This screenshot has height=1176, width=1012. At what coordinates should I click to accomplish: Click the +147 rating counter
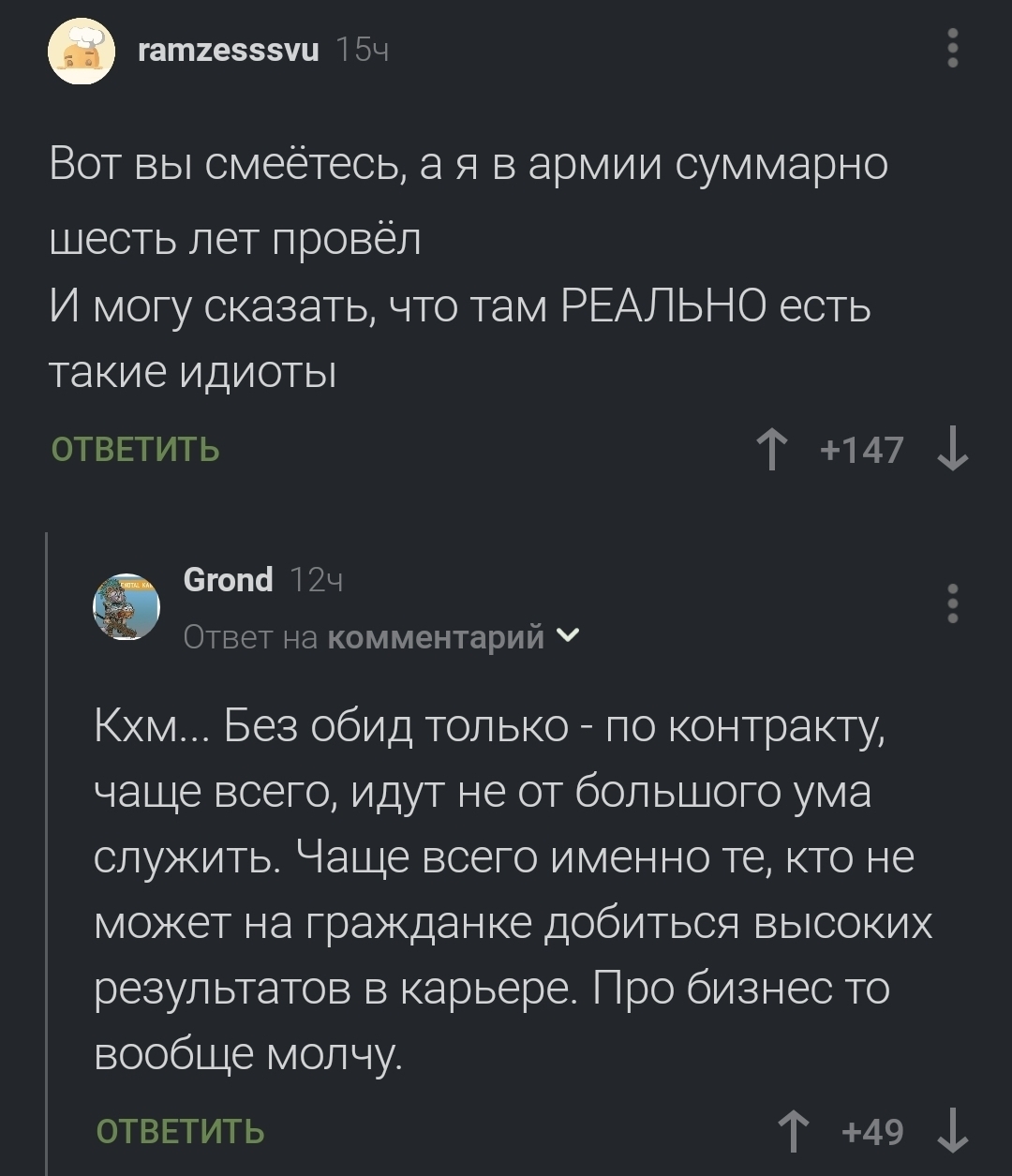point(862,451)
